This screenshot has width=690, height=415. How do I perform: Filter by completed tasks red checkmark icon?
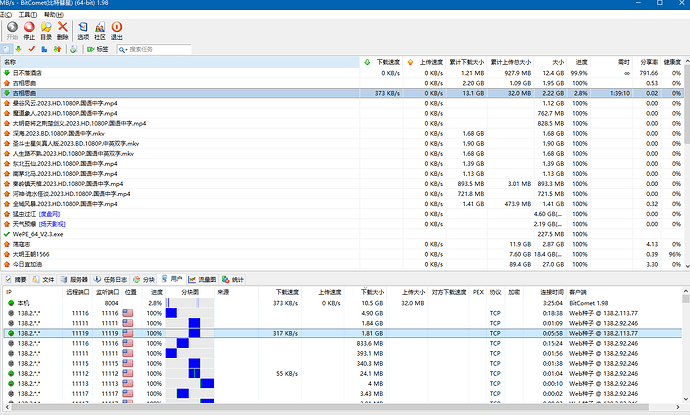click(31, 49)
